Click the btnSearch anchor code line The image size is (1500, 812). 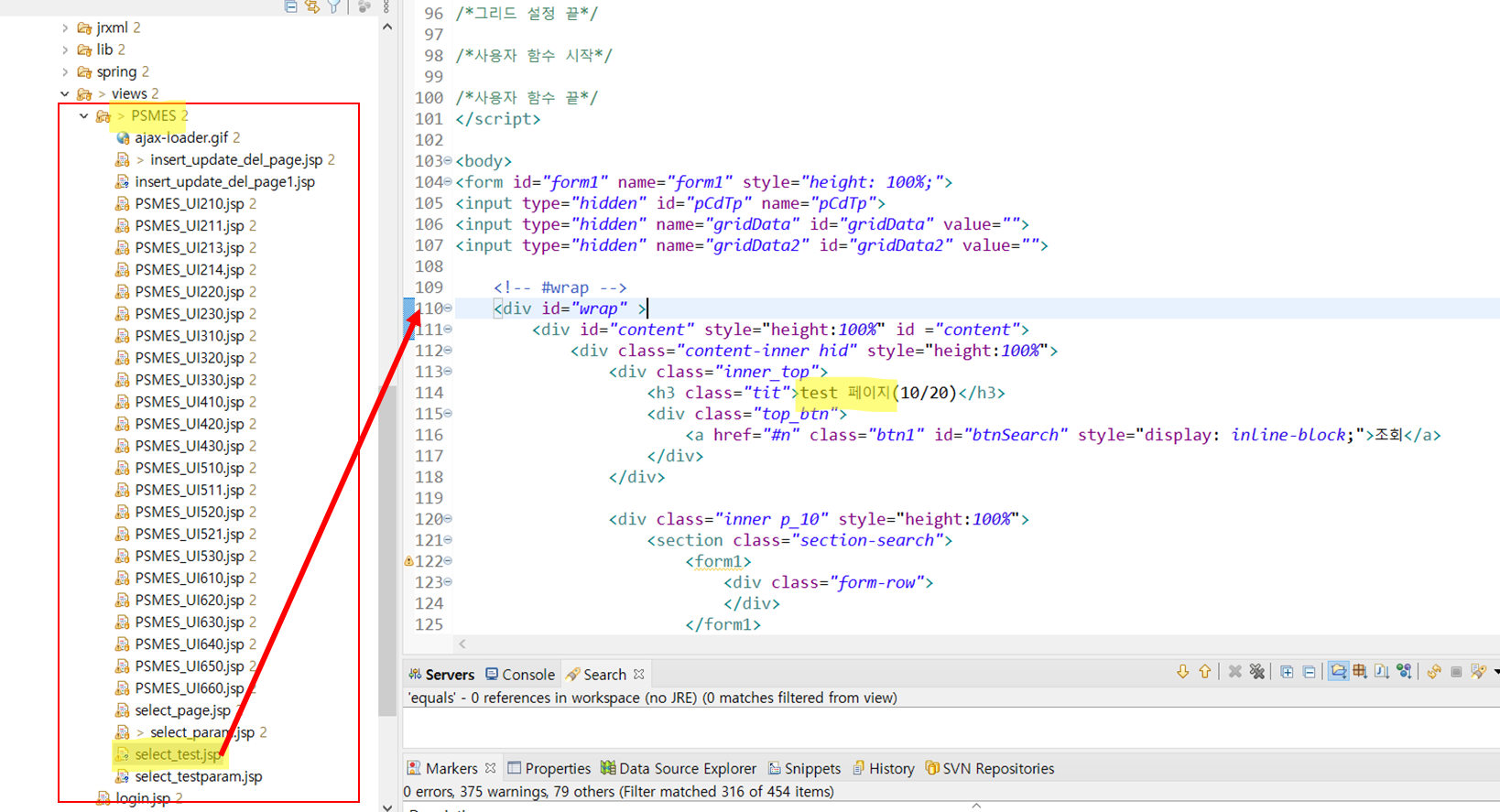[1063, 435]
